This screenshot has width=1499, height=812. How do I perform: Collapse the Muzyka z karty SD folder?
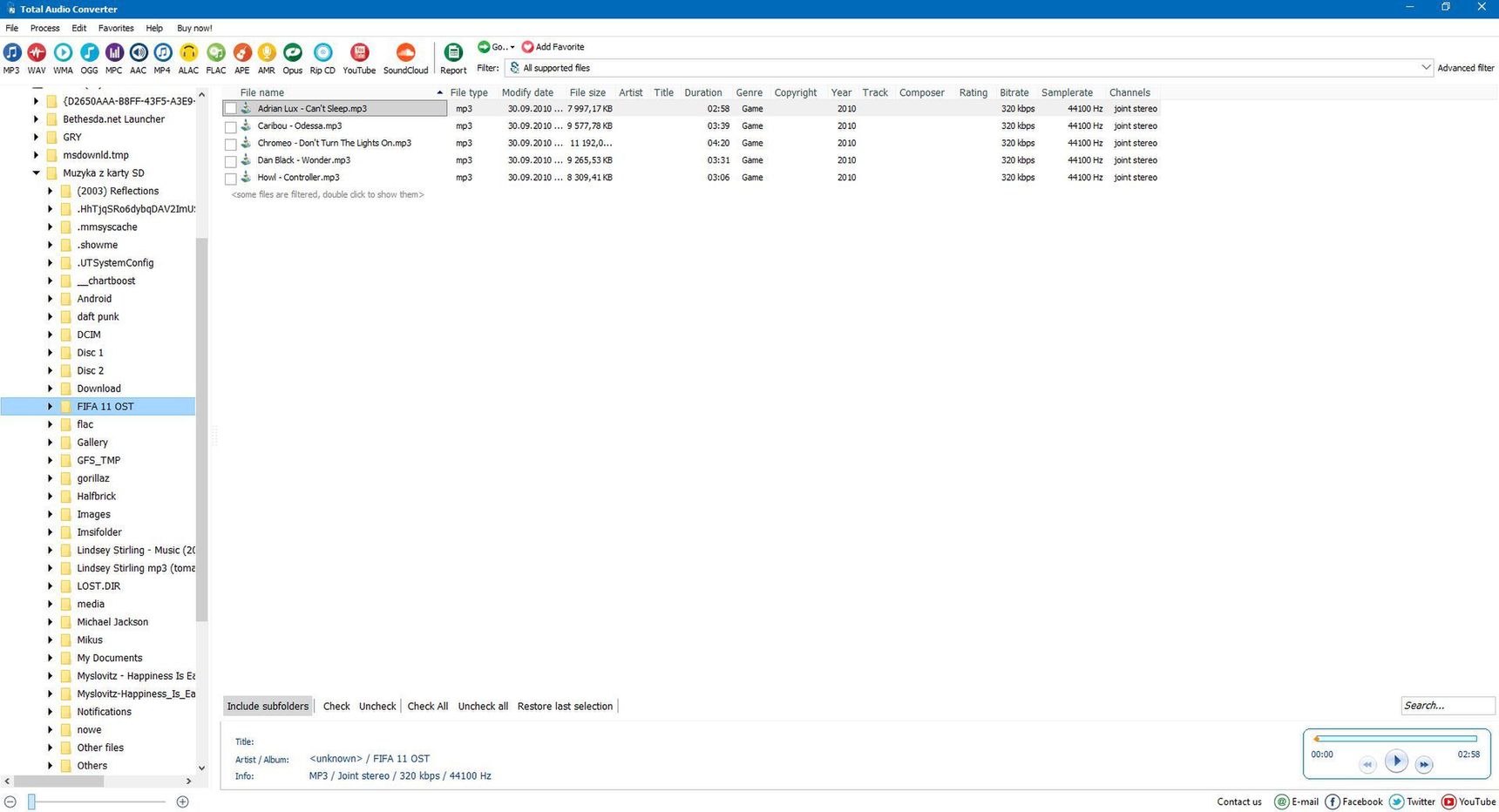(x=37, y=173)
